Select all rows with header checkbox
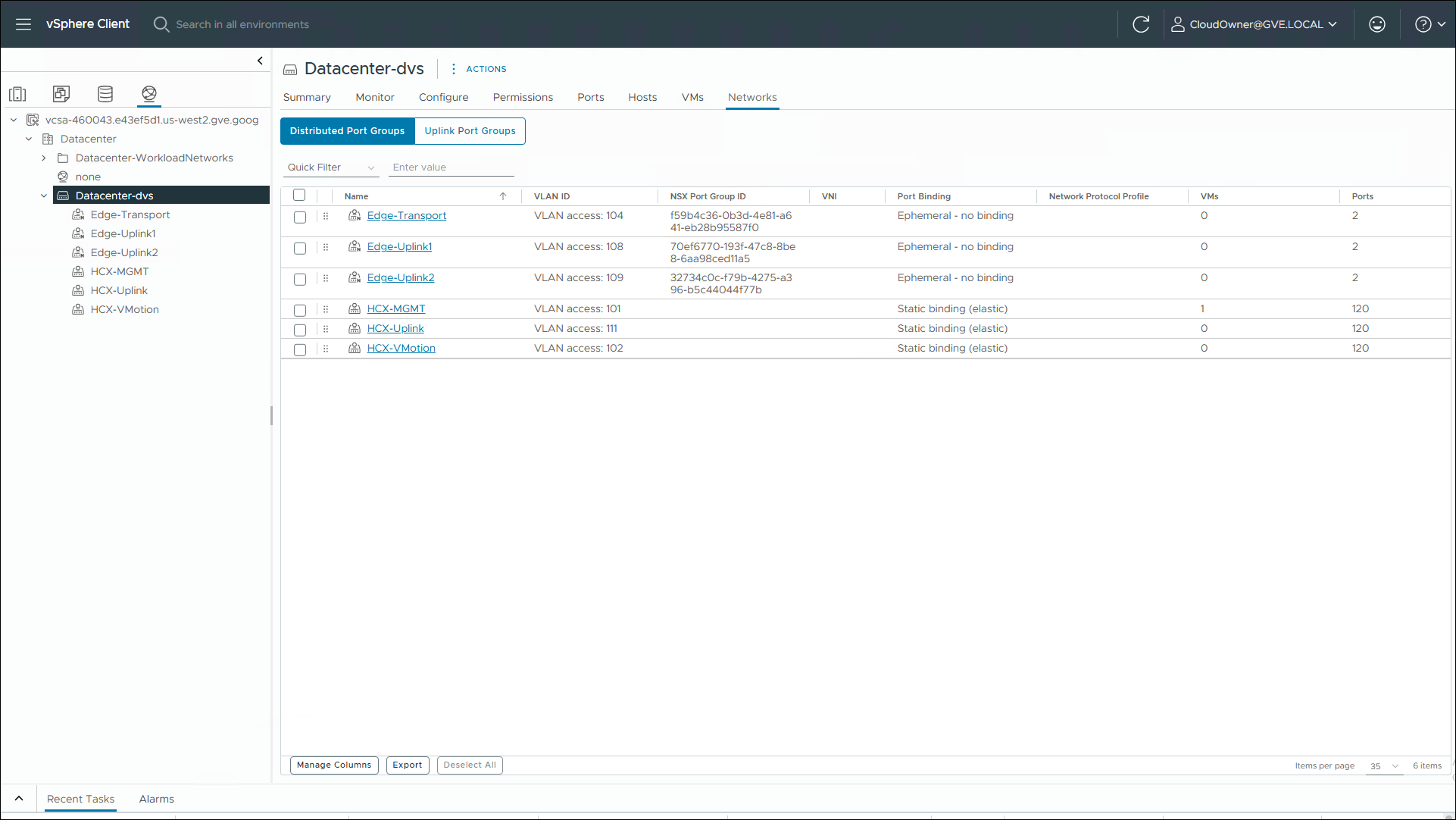 [x=299, y=195]
